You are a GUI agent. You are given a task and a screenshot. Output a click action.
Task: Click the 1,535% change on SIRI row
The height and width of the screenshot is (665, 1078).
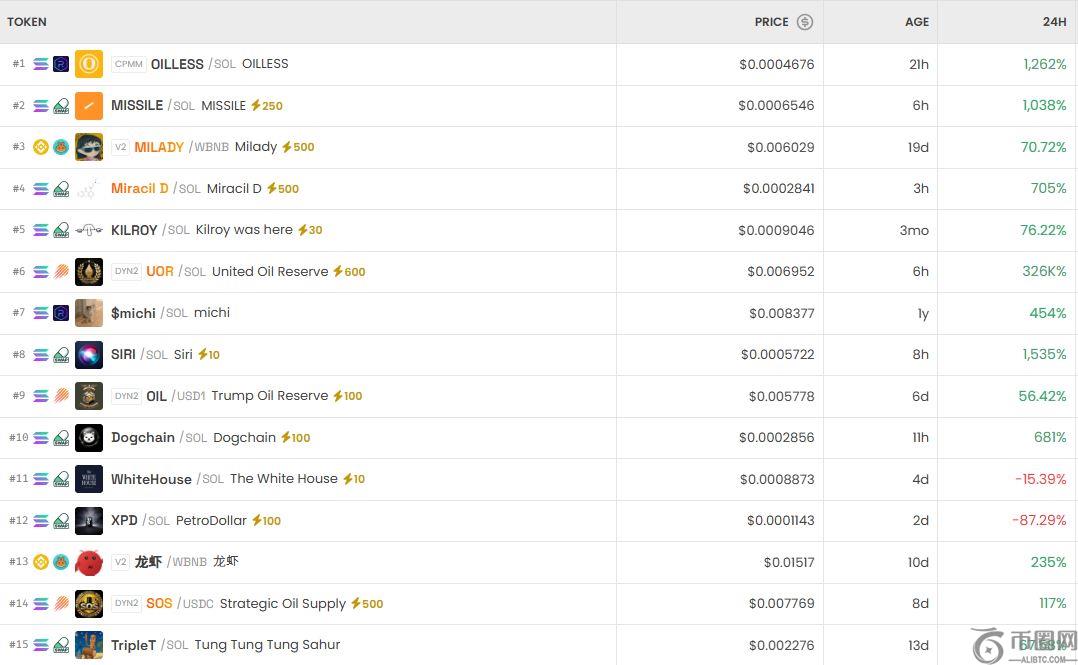[1044, 355]
